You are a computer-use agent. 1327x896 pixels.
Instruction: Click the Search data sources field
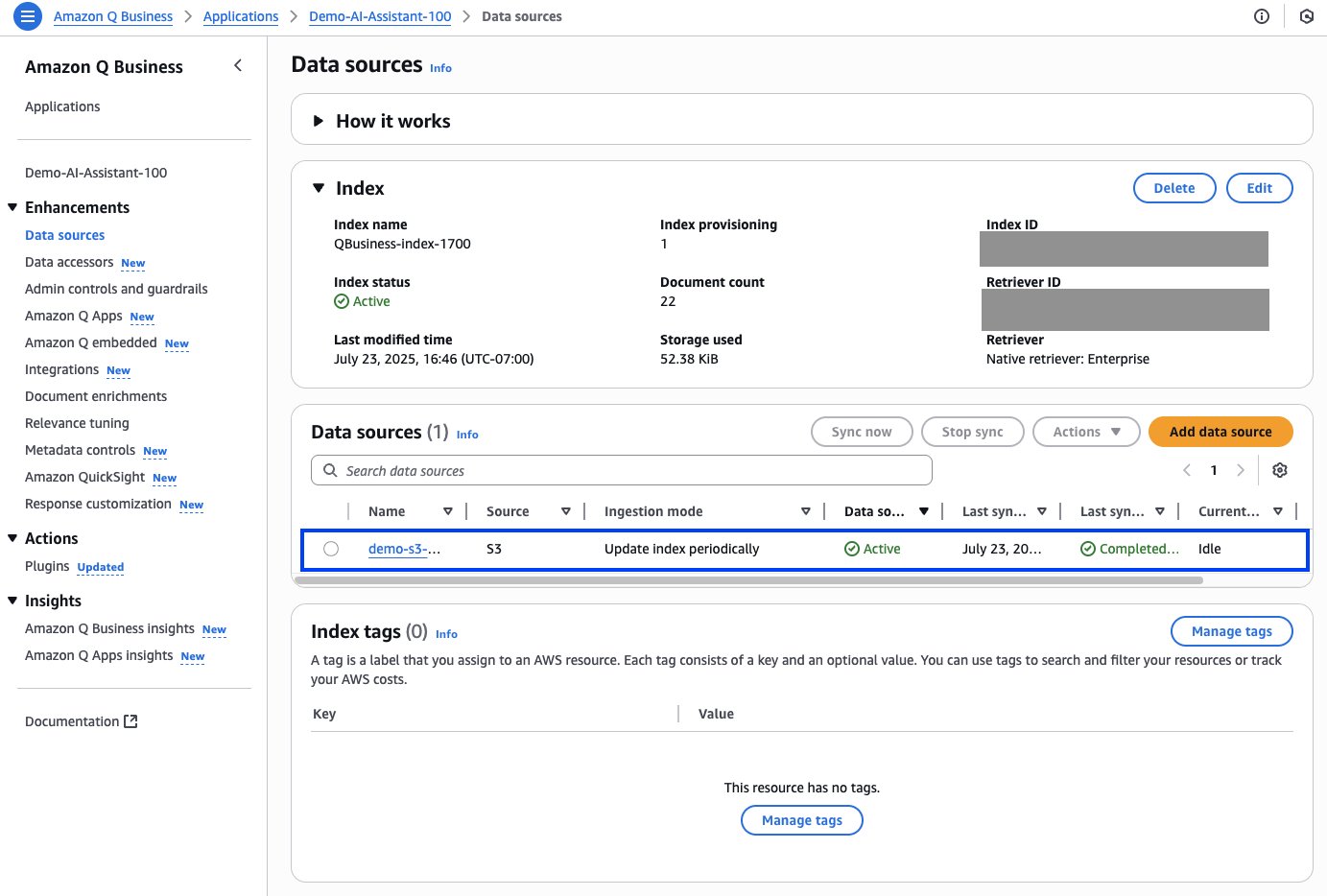pos(622,470)
